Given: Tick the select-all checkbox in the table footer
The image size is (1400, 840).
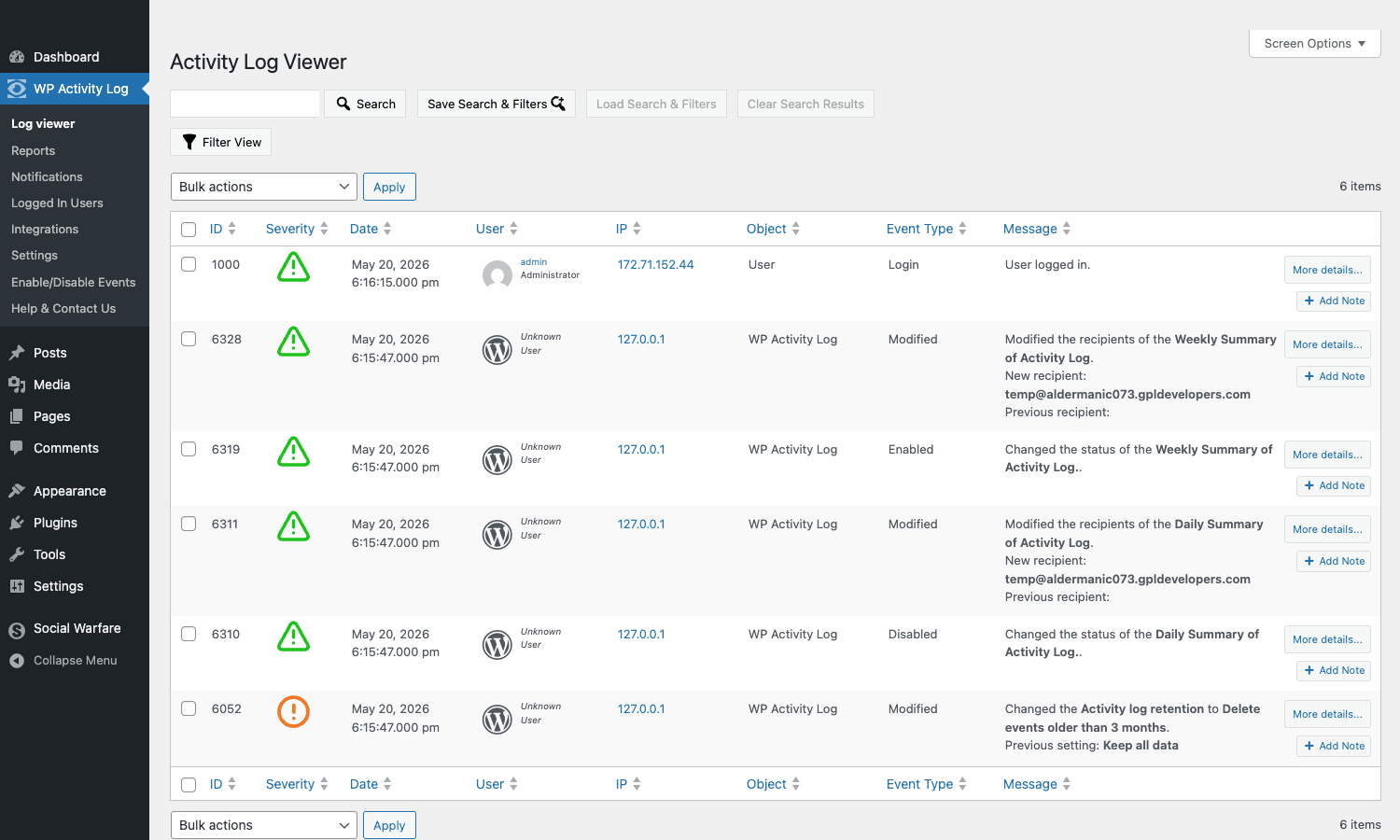Looking at the screenshot, I should click(x=189, y=785).
